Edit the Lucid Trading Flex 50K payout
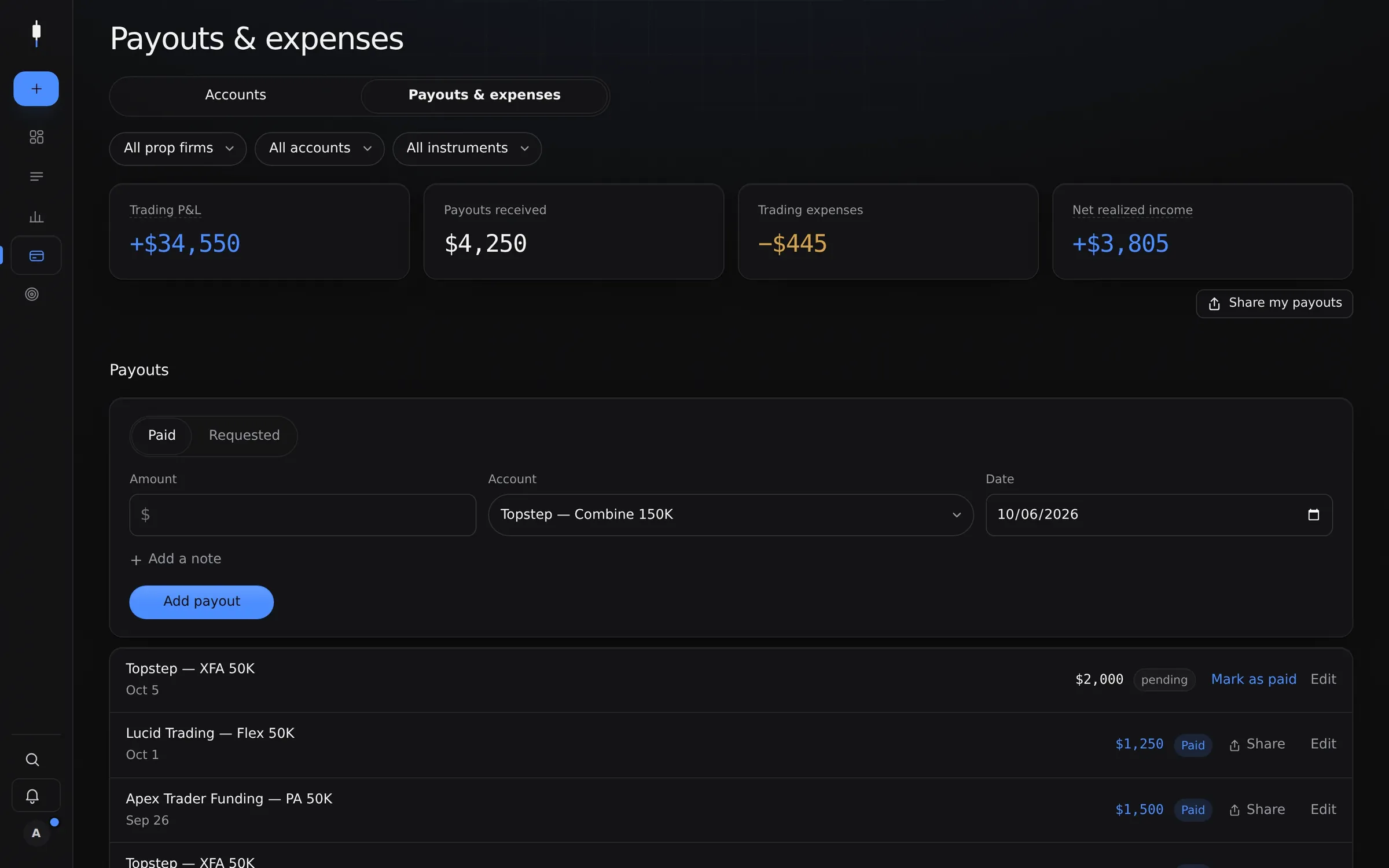The image size is (1389, 868). point(1323,744)
